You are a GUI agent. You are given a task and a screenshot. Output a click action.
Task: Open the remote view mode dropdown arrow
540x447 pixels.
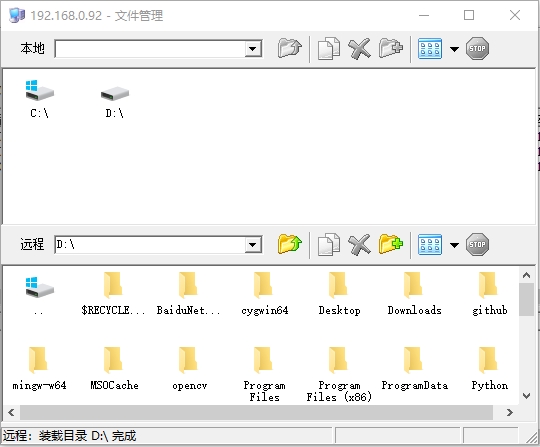pyautogui.click(x=454, y=245)
